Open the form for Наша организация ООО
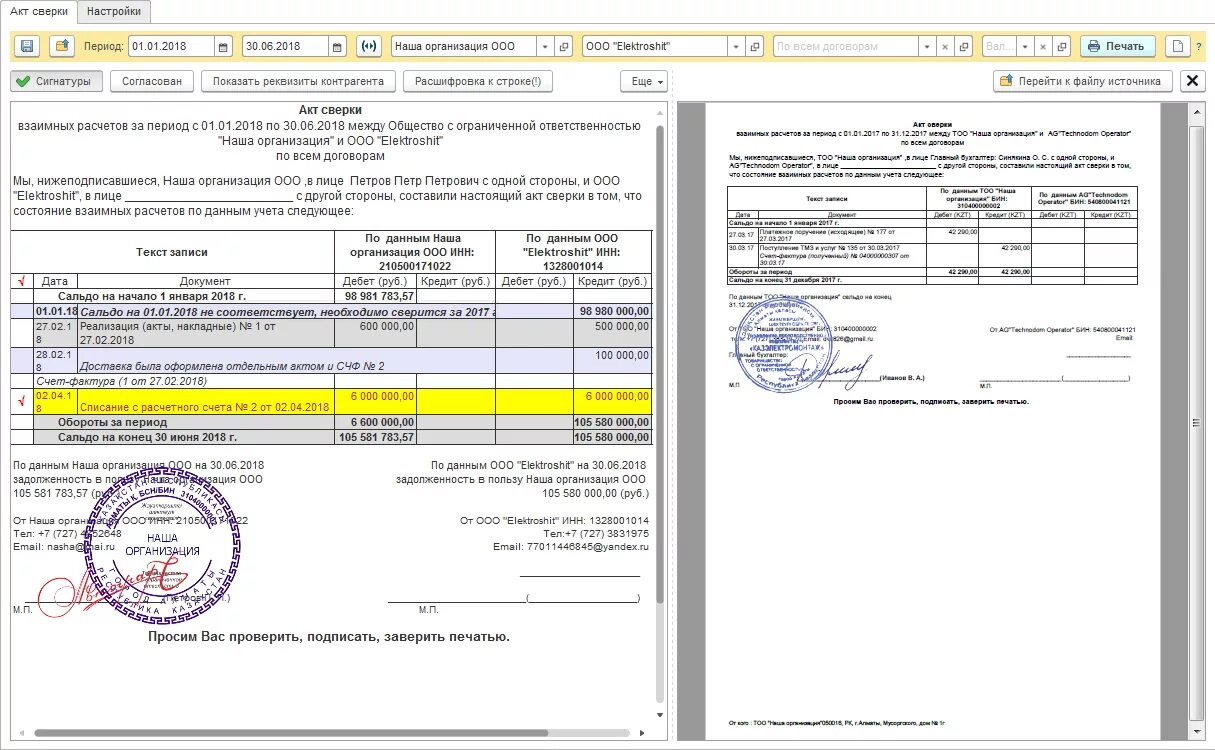This screenshot has width=1215, height=750. (x=564, y=46)
